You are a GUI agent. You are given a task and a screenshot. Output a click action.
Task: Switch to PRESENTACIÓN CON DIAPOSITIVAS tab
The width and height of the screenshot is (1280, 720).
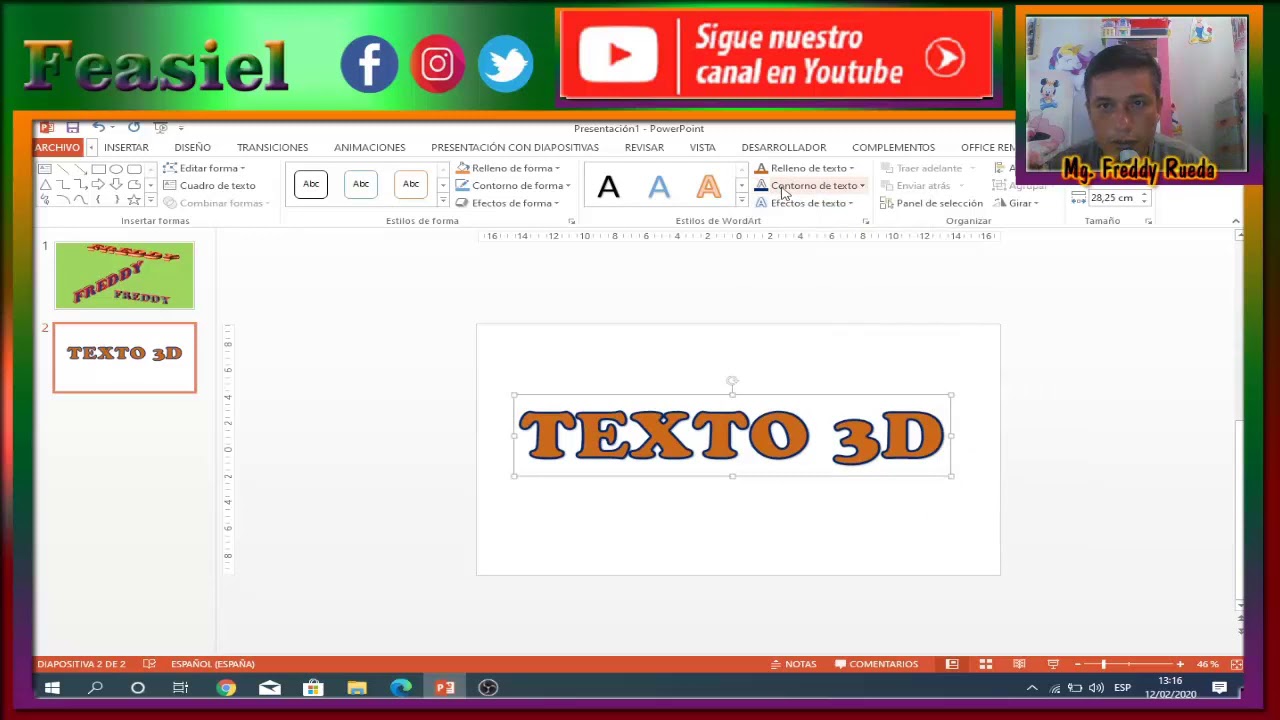(x=515, y=147)
